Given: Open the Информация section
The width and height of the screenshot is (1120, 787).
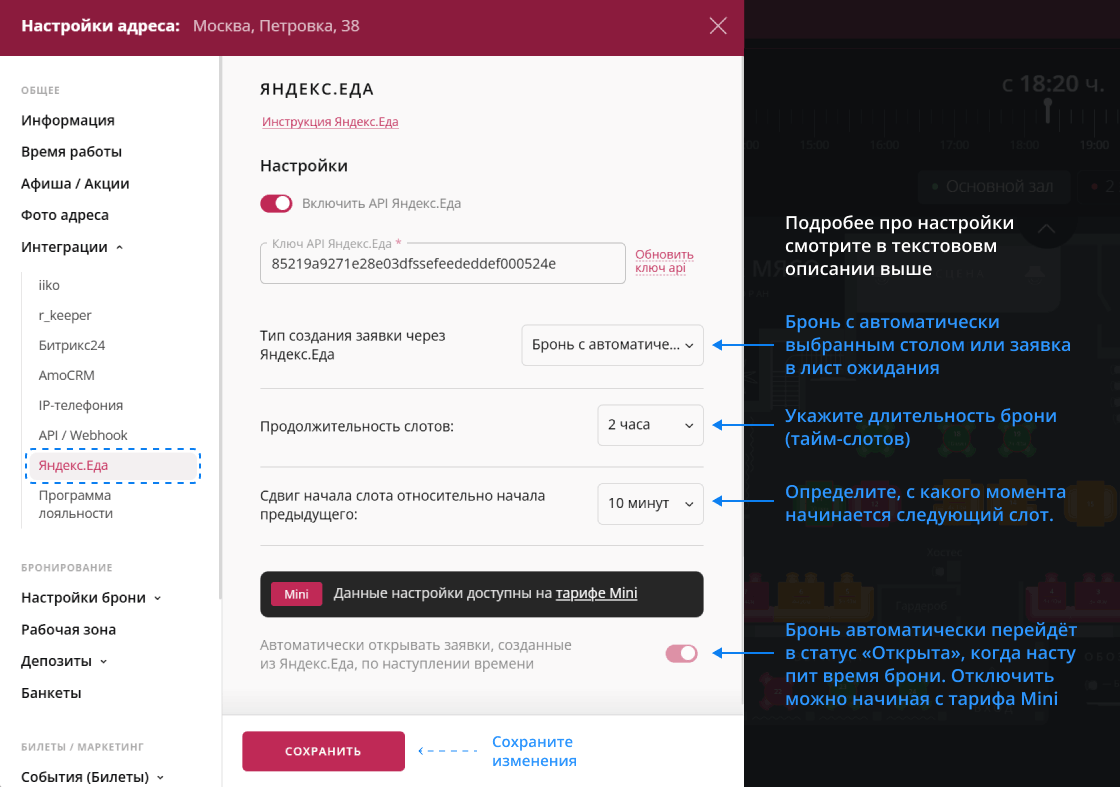Looking at the screenshot, I should [68, 121].
